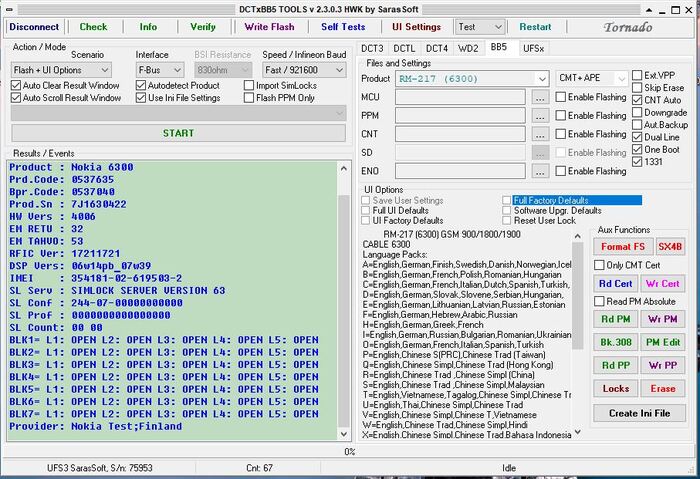Click the Check toolbar button

(x=93, y=27)
